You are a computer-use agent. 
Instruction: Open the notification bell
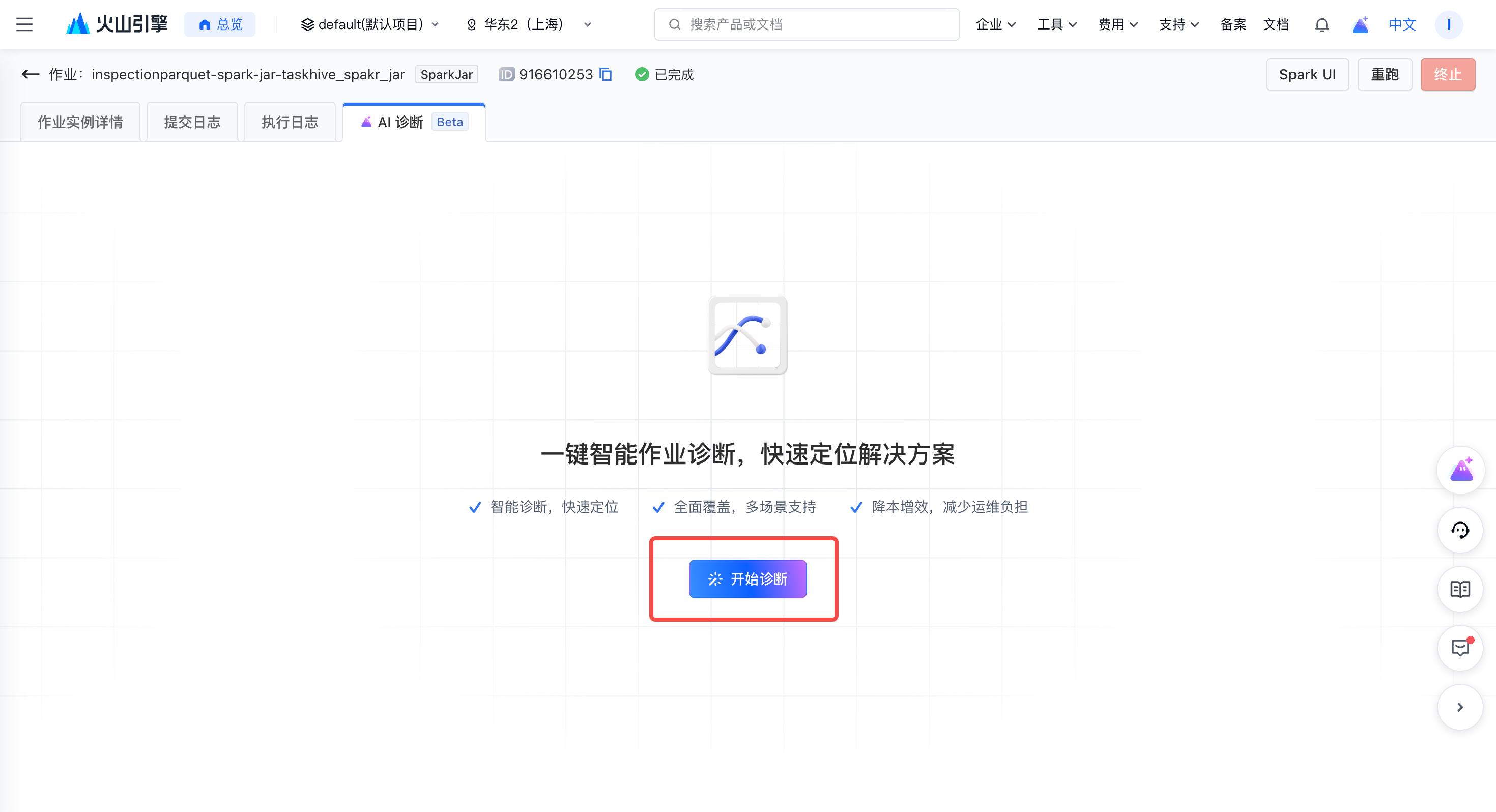pos(1321,24)
